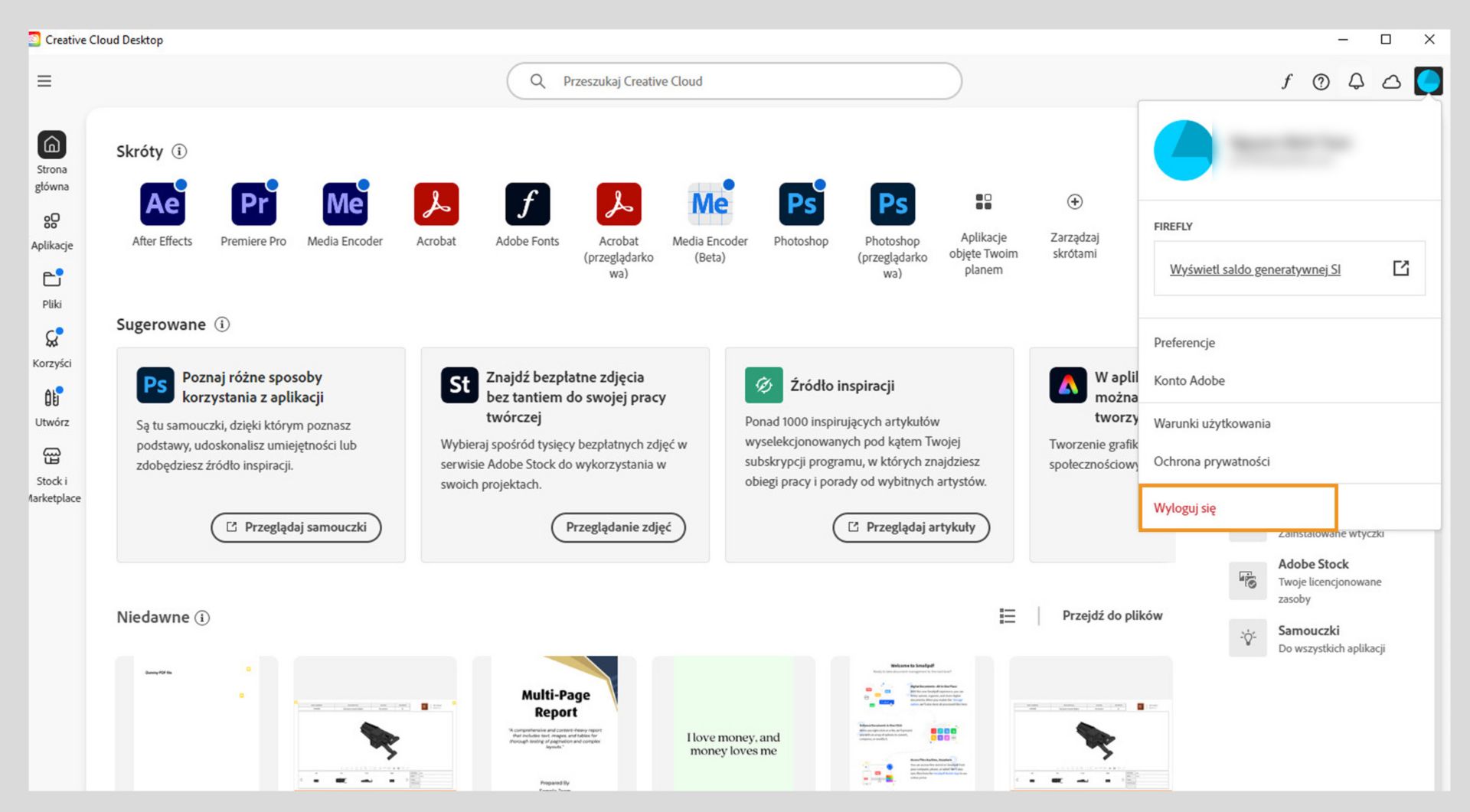Viewport: 1470px width, 812px height.
Task: Open the help question mark icon
Action: 1321,81
